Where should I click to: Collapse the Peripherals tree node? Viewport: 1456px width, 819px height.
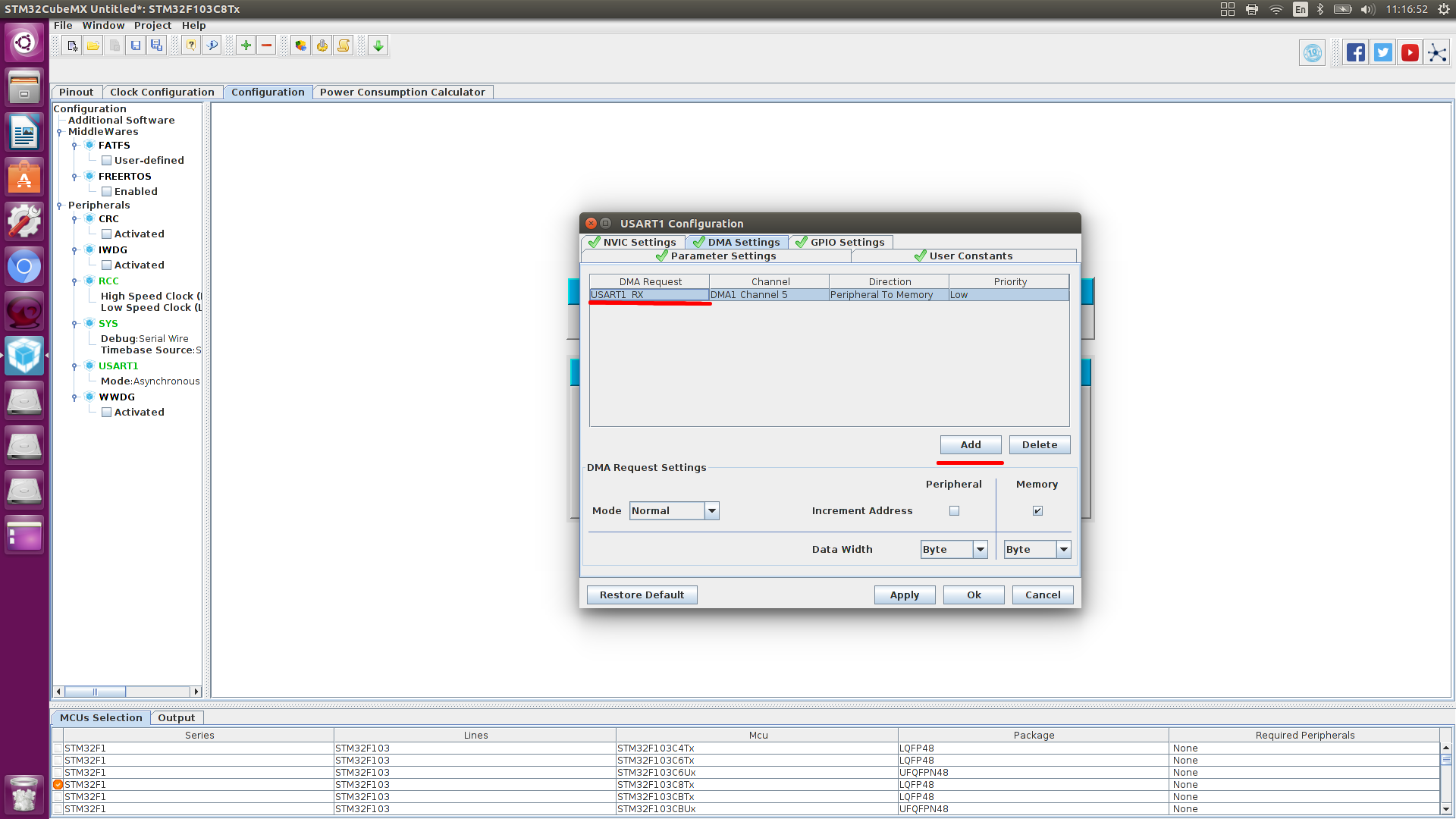[59, 206]
